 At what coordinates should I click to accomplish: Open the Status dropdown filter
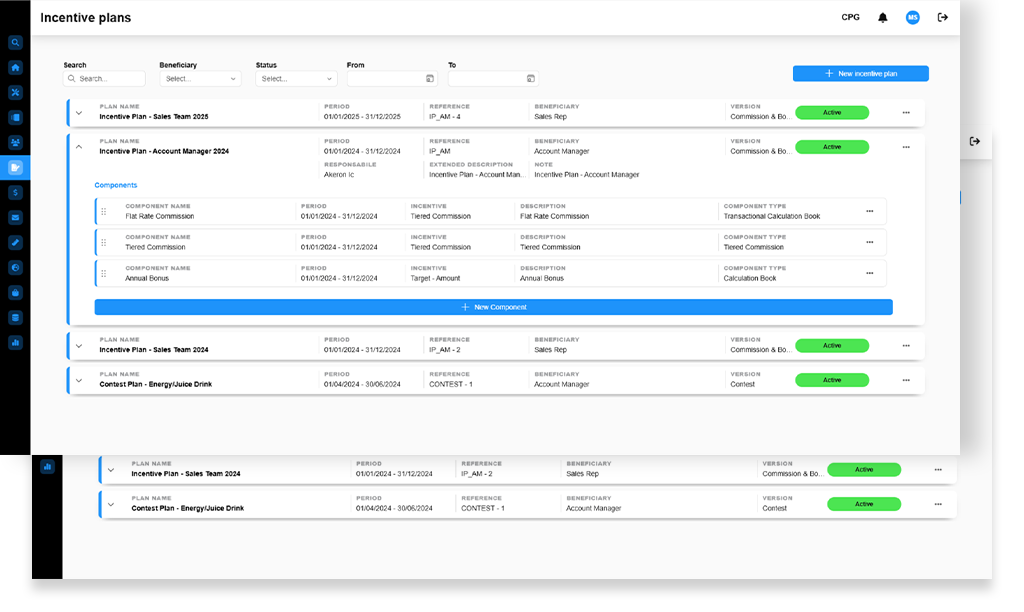296,78
